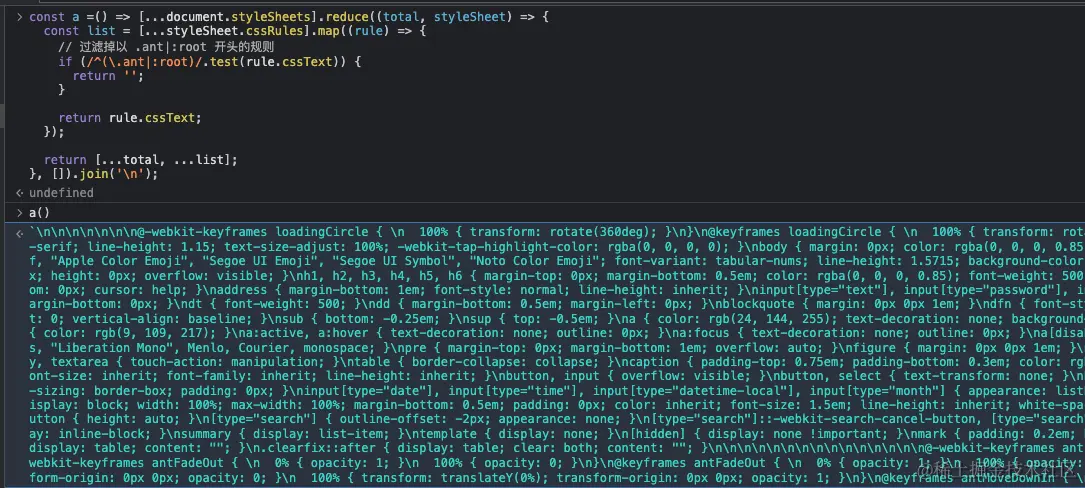The height and width of the screenshot is (488, 1085).
Task: Click the output line starting 'f, "Apple Color Emoji"'
Action: pyautogui.click(x=557, y=261)
